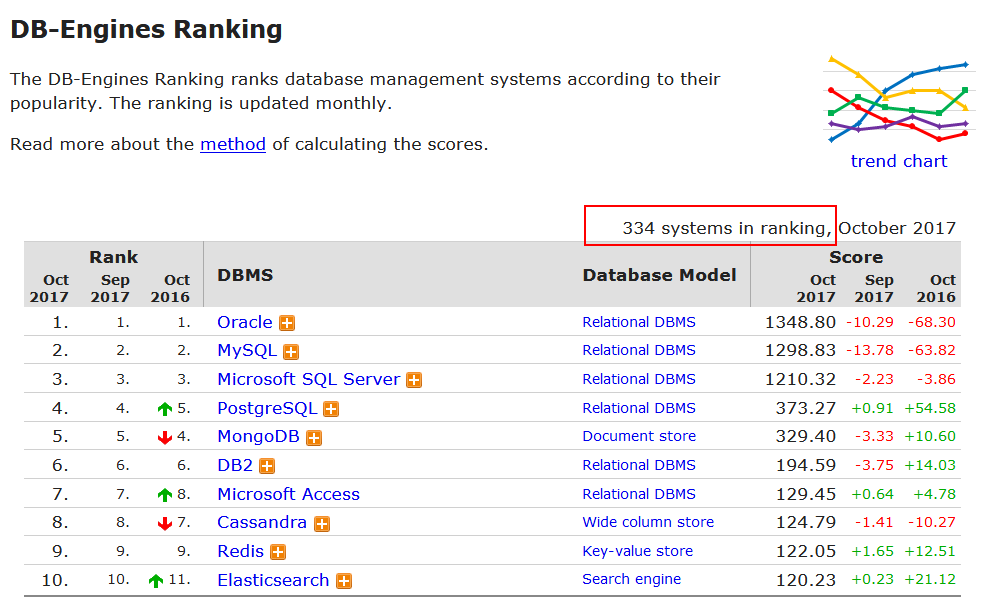
Task: Open the Oracle DBMS link
Action: pyautogui.click(x=245, y=322)
